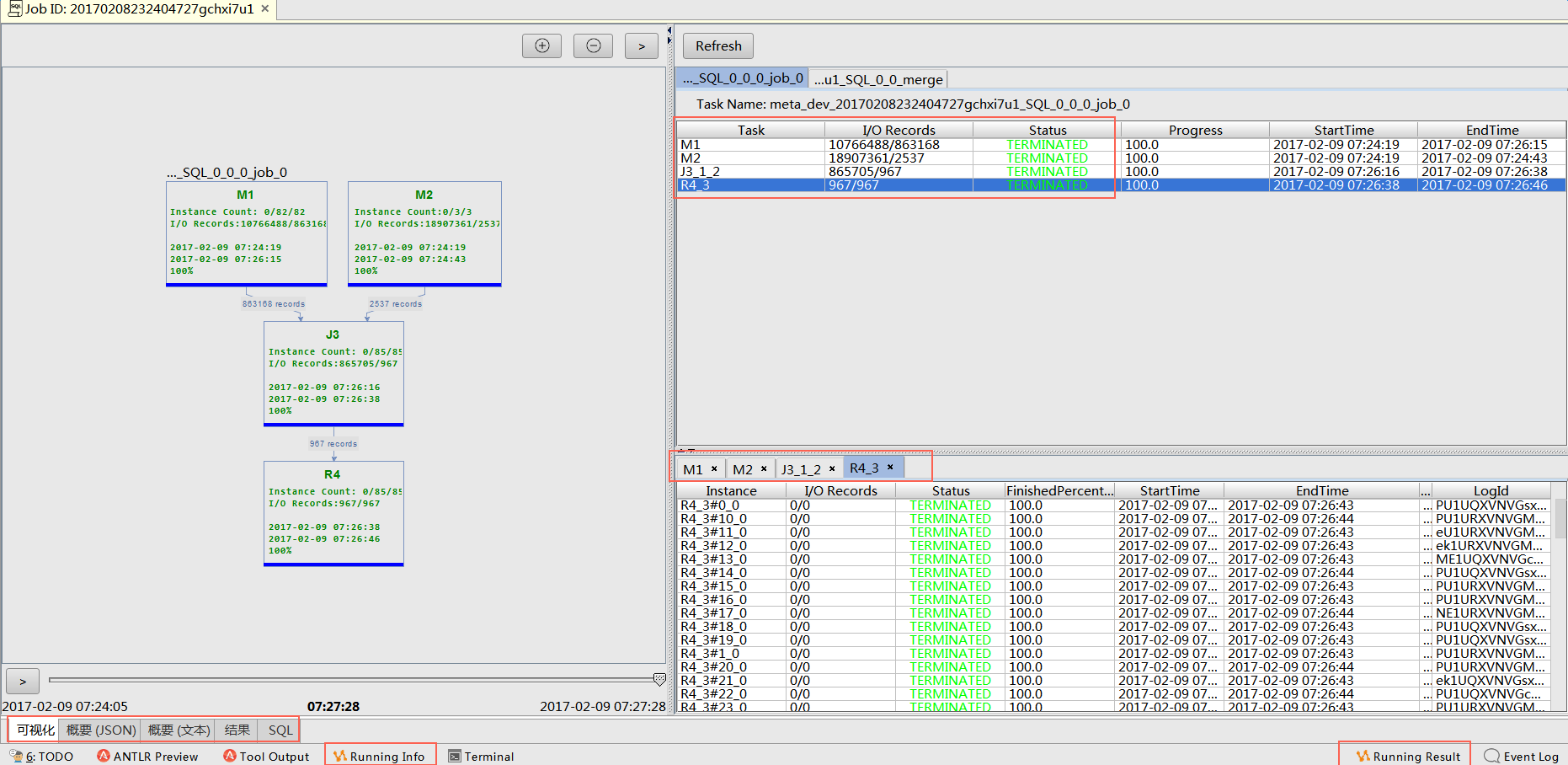Click the R4 node in the graph
The width and height of the screenshot is (1568, 765).
333,512
